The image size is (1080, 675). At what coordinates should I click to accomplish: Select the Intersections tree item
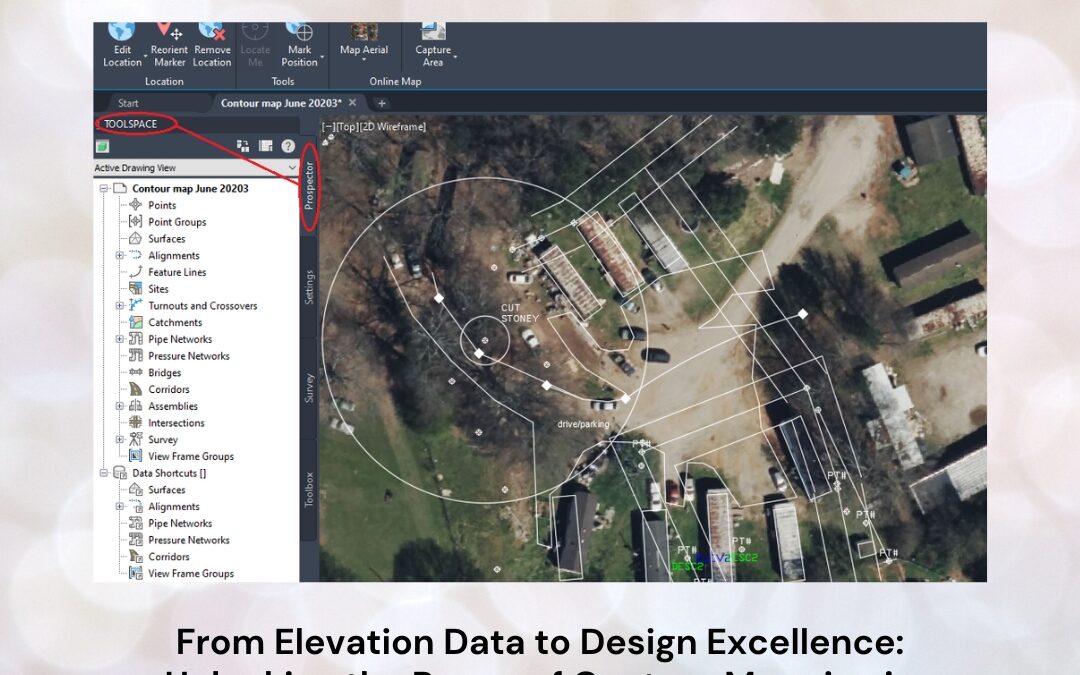(x=176, y=423)
